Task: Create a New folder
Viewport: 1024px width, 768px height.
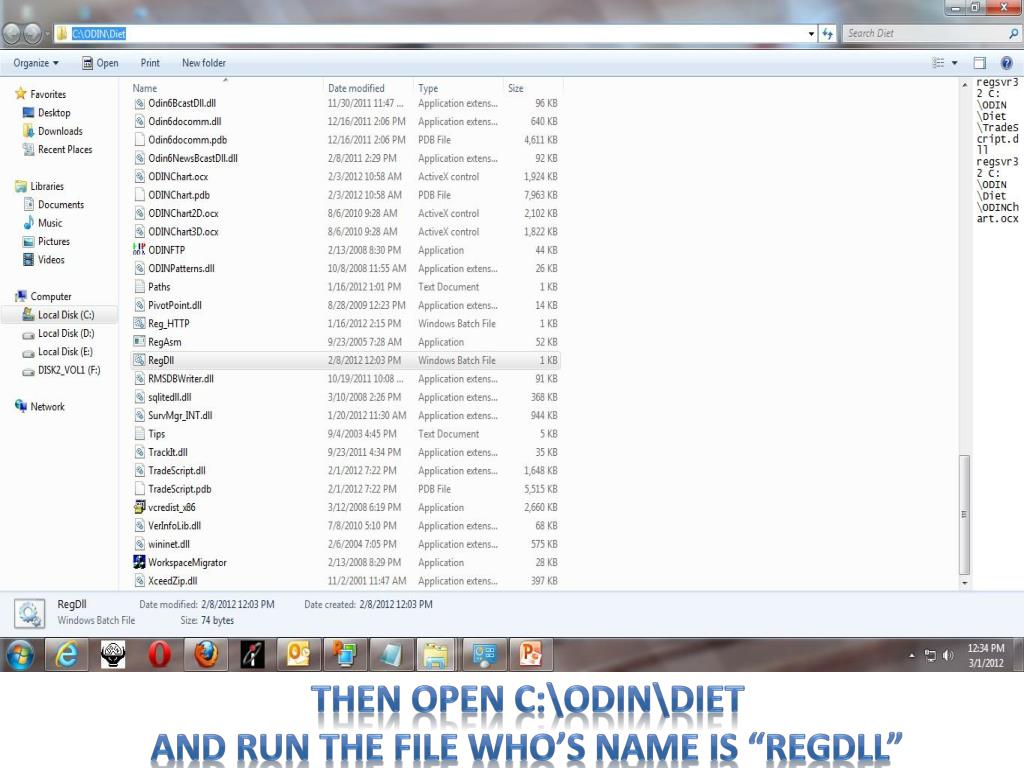Action: (204, 63)
